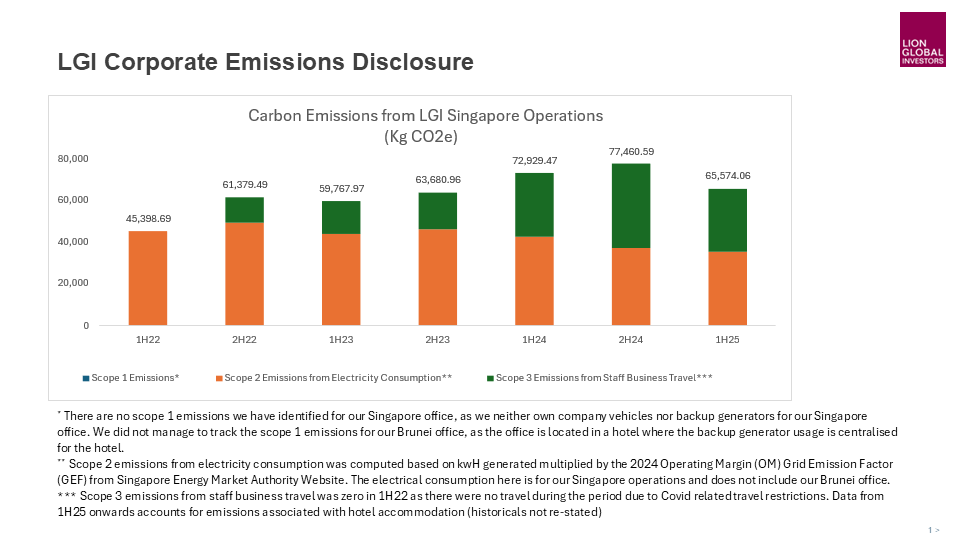The width and height of the screenshot is (960, 540).
Task: Click the footnote starting 'There are no scope 1 emissions'
Action: tap(478, 432)
